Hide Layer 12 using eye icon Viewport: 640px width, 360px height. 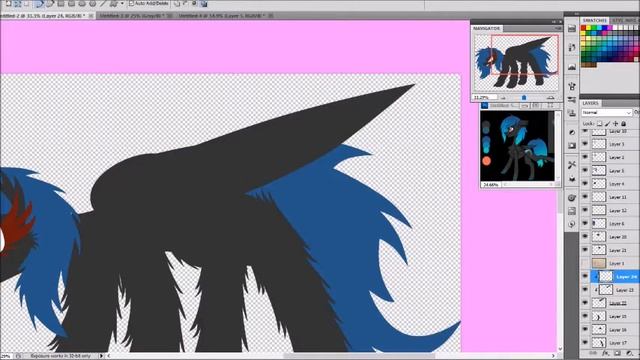tap(585, 210)
